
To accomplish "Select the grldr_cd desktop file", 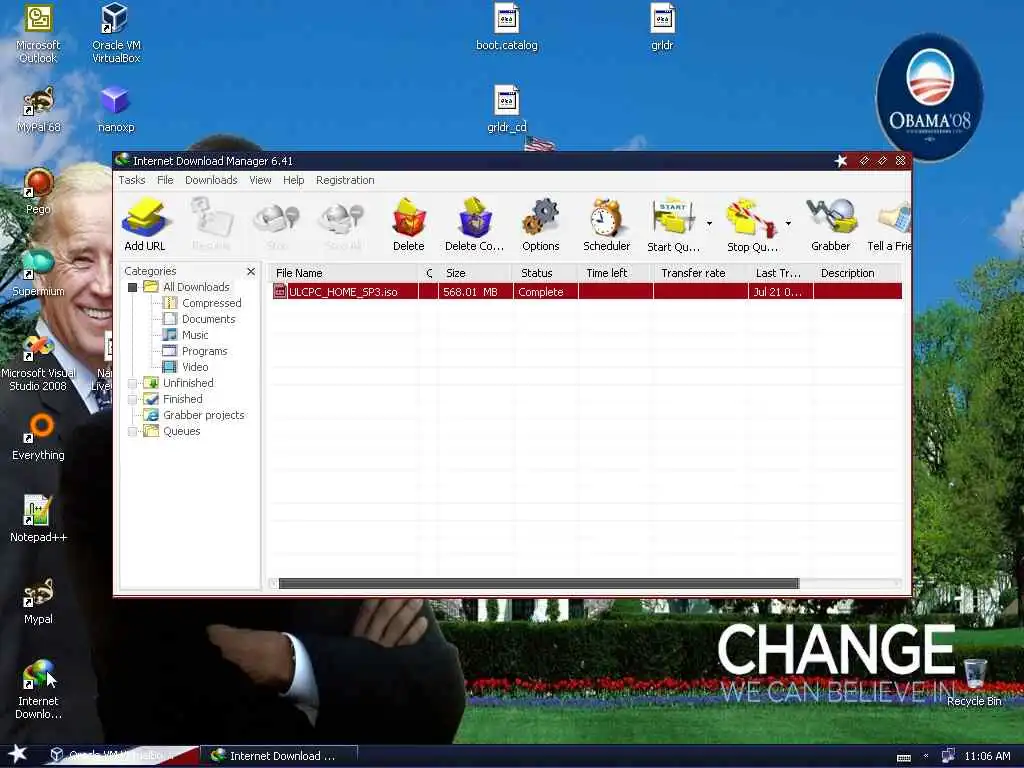I will 507,110.
